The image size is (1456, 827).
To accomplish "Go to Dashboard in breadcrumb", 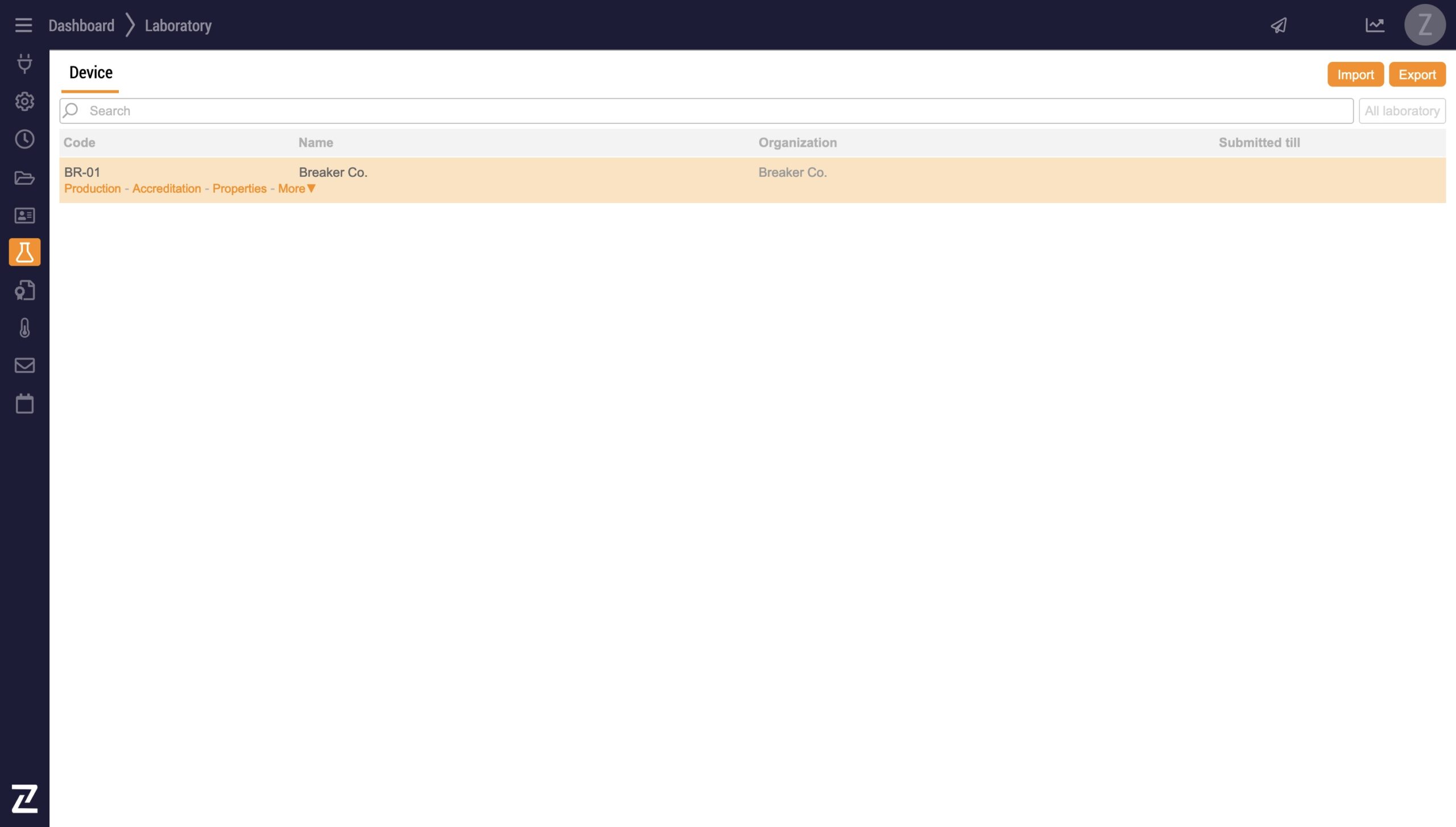I will pyautogui.click(x=81, y=26).
